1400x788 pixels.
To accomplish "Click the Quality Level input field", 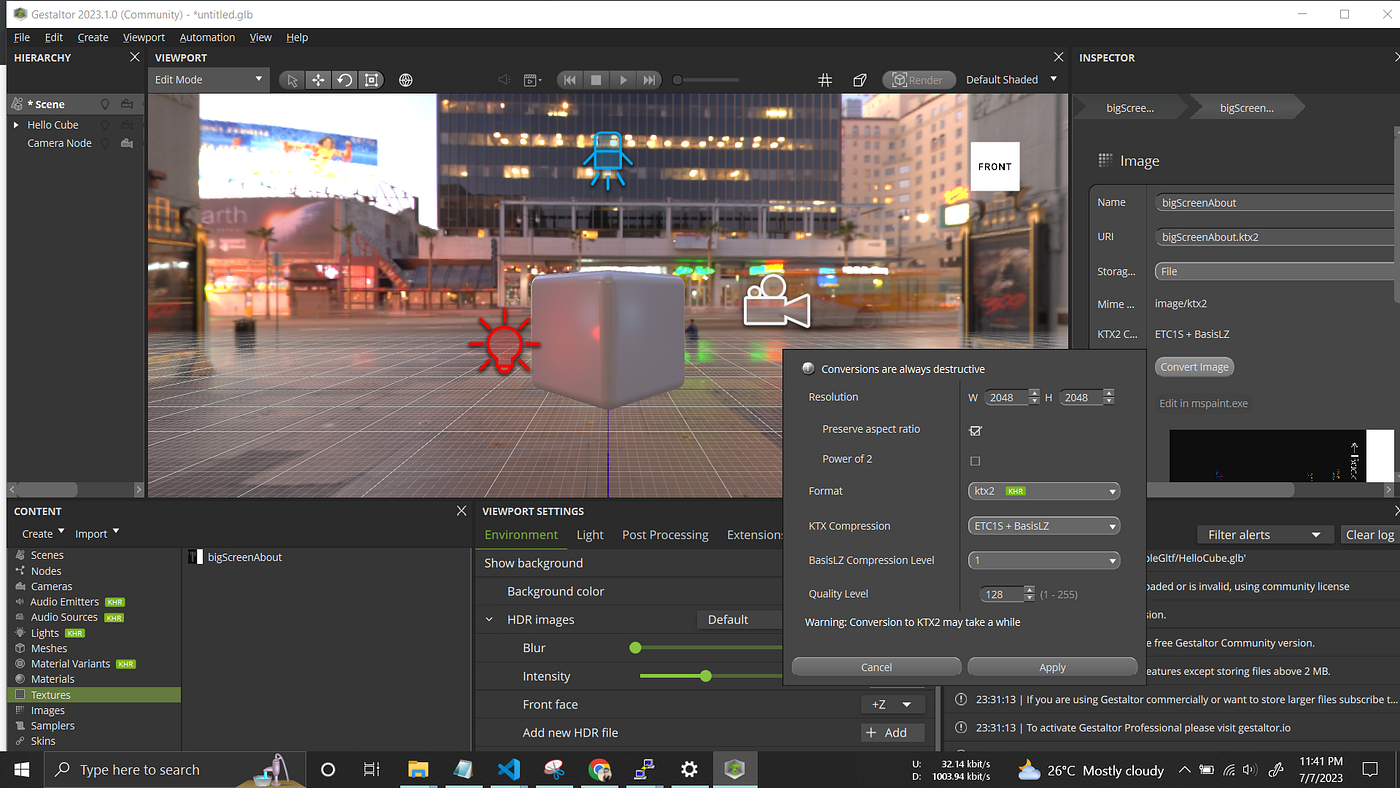I will [1003, 594].
